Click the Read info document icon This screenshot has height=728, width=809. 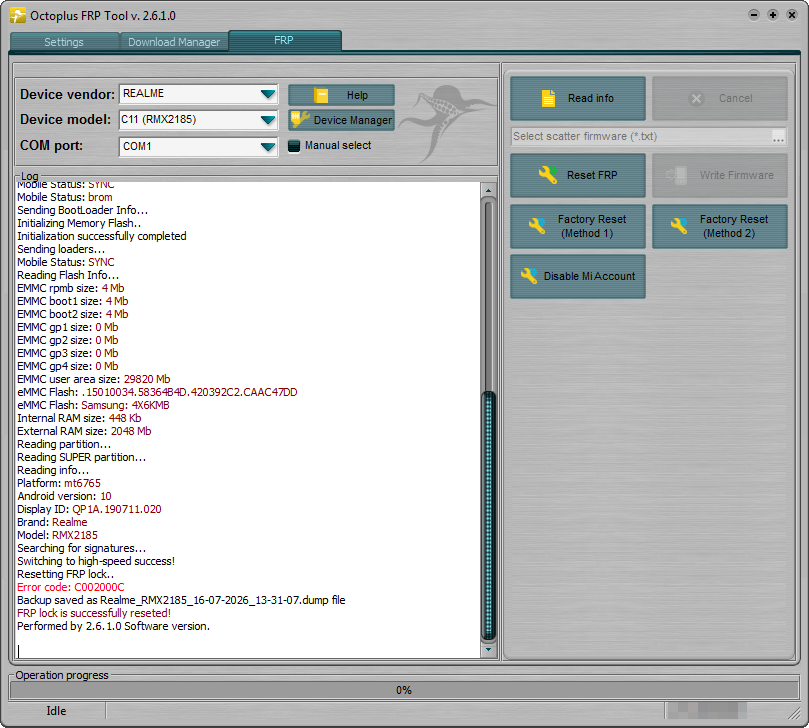click(548, 98)
